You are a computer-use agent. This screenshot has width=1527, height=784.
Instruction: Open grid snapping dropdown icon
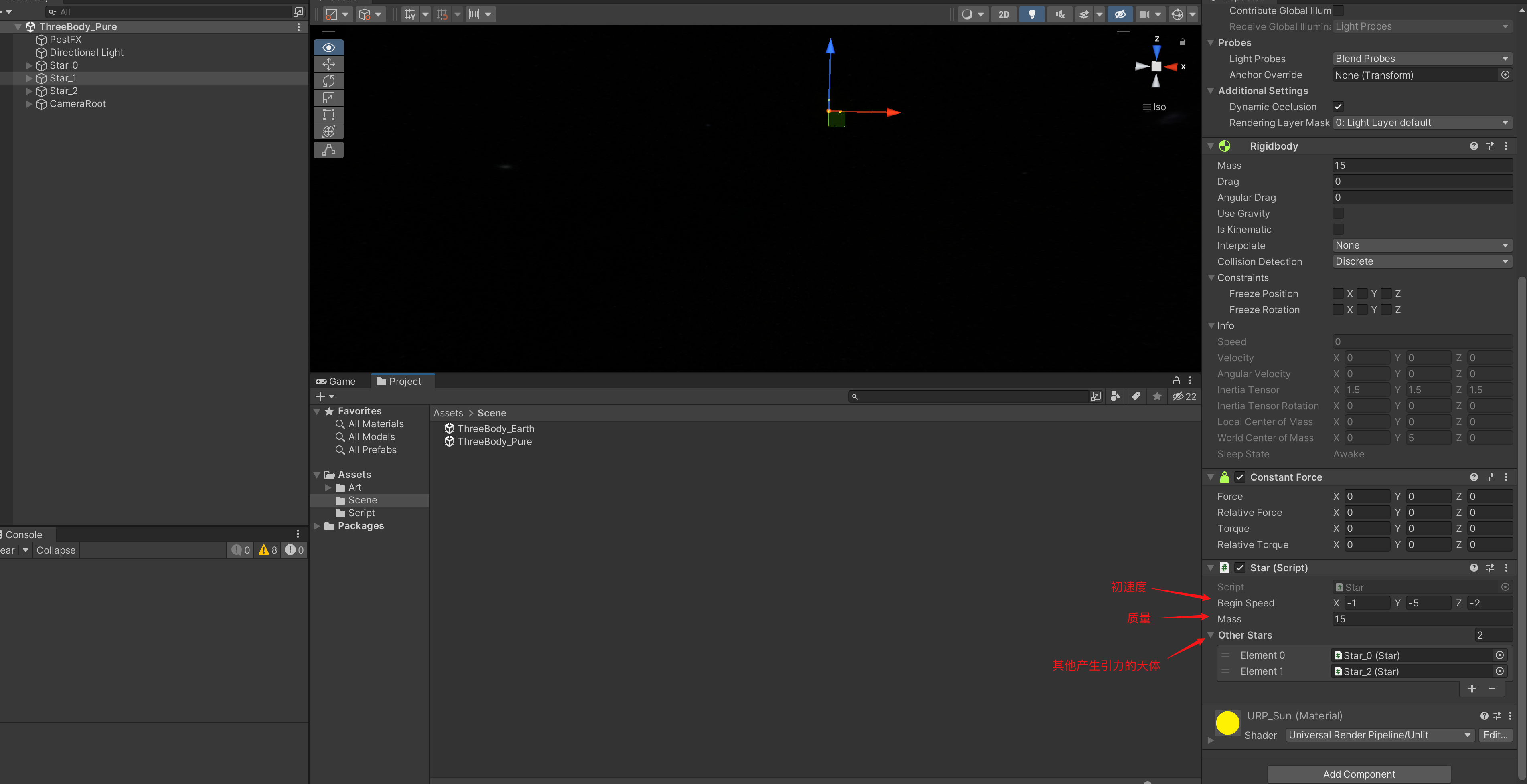point(410,14)
